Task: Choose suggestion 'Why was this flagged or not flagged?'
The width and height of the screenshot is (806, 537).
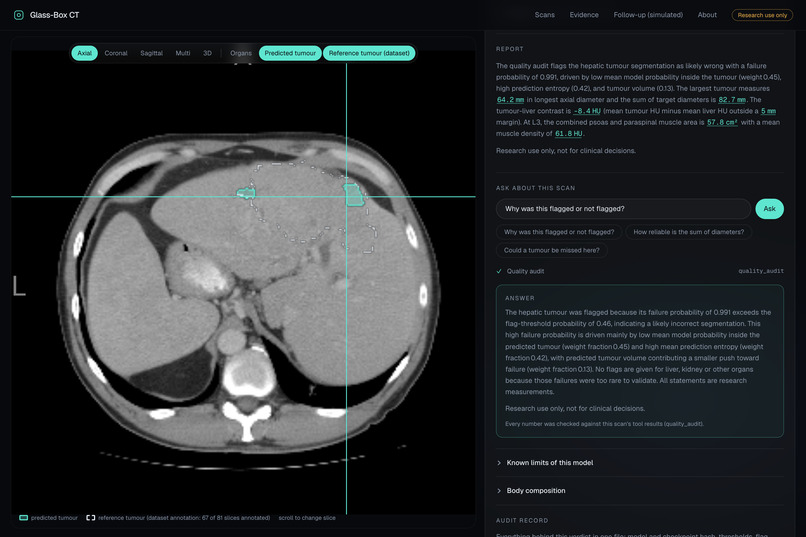Action: coord(559,232)
